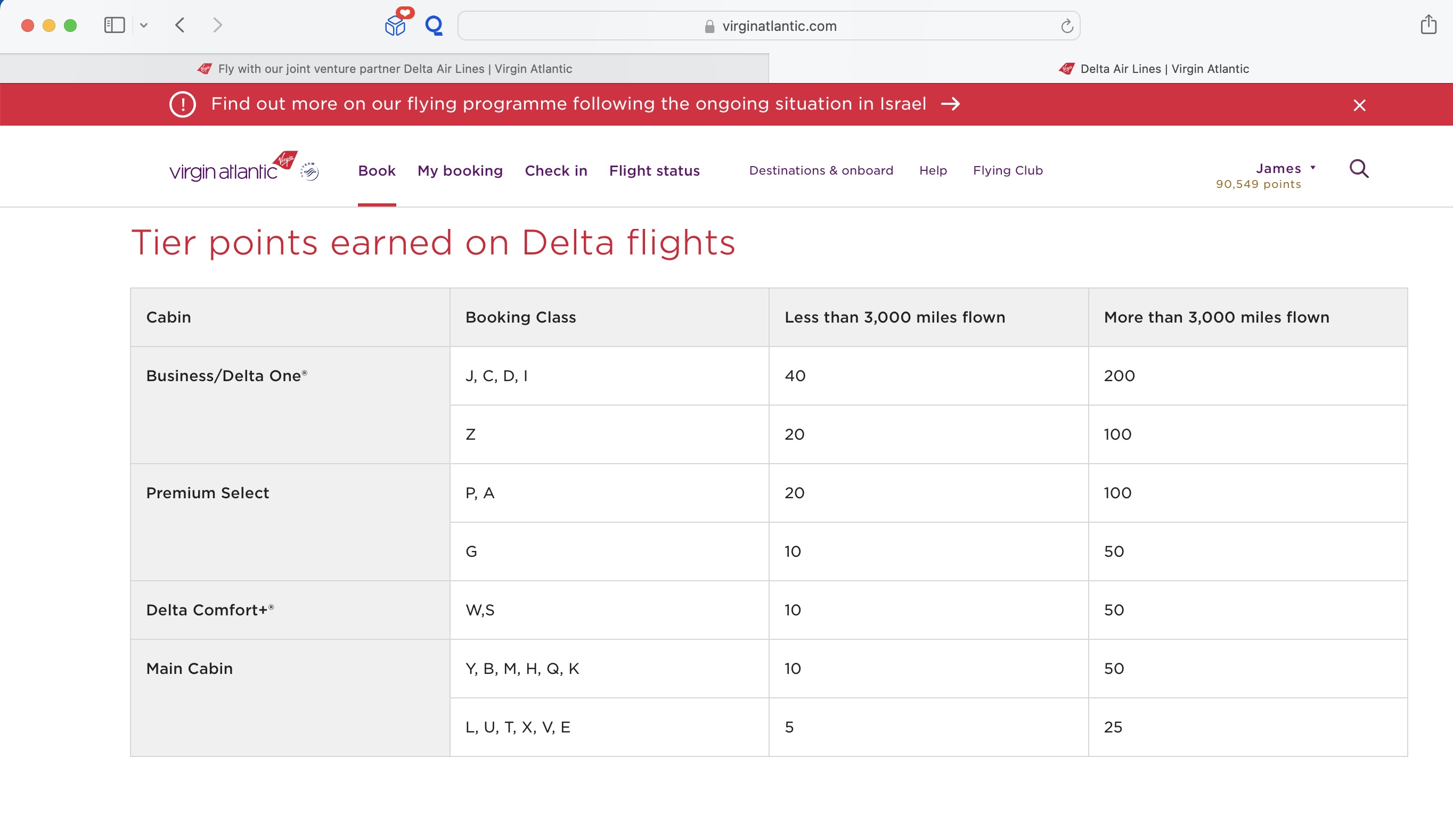Go back with the back arrow
The image size is (1453, 840).
(x=180, y=26)
